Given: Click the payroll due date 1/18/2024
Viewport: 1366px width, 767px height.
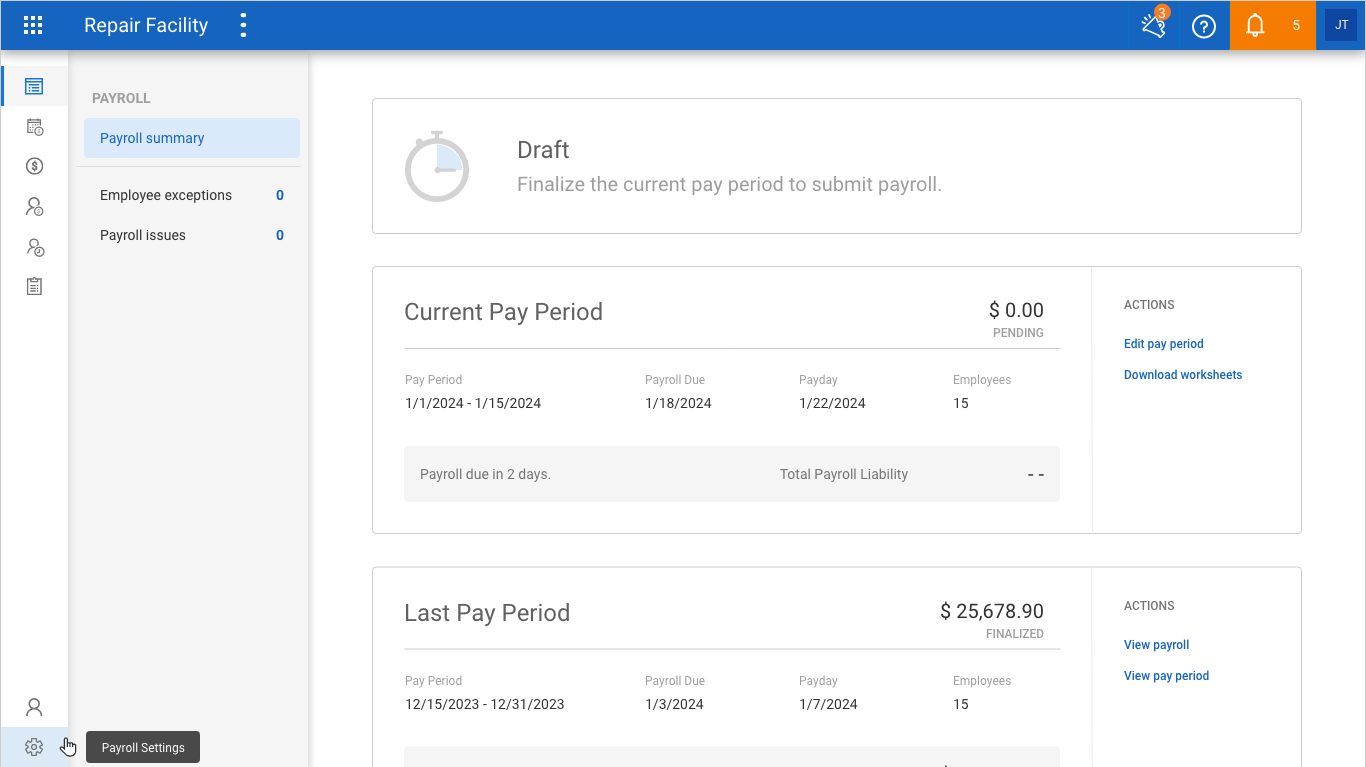Looking at the screenshot, I should [x=678, y=404].
